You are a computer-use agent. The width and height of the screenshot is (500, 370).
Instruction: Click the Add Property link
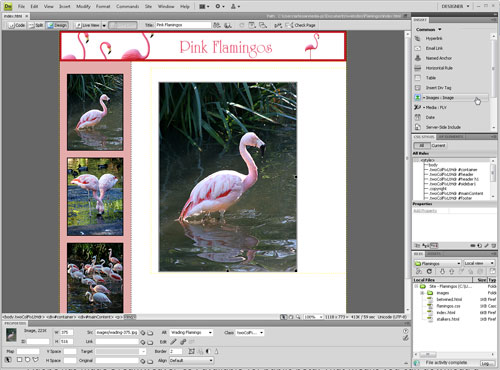coord(425,211)
